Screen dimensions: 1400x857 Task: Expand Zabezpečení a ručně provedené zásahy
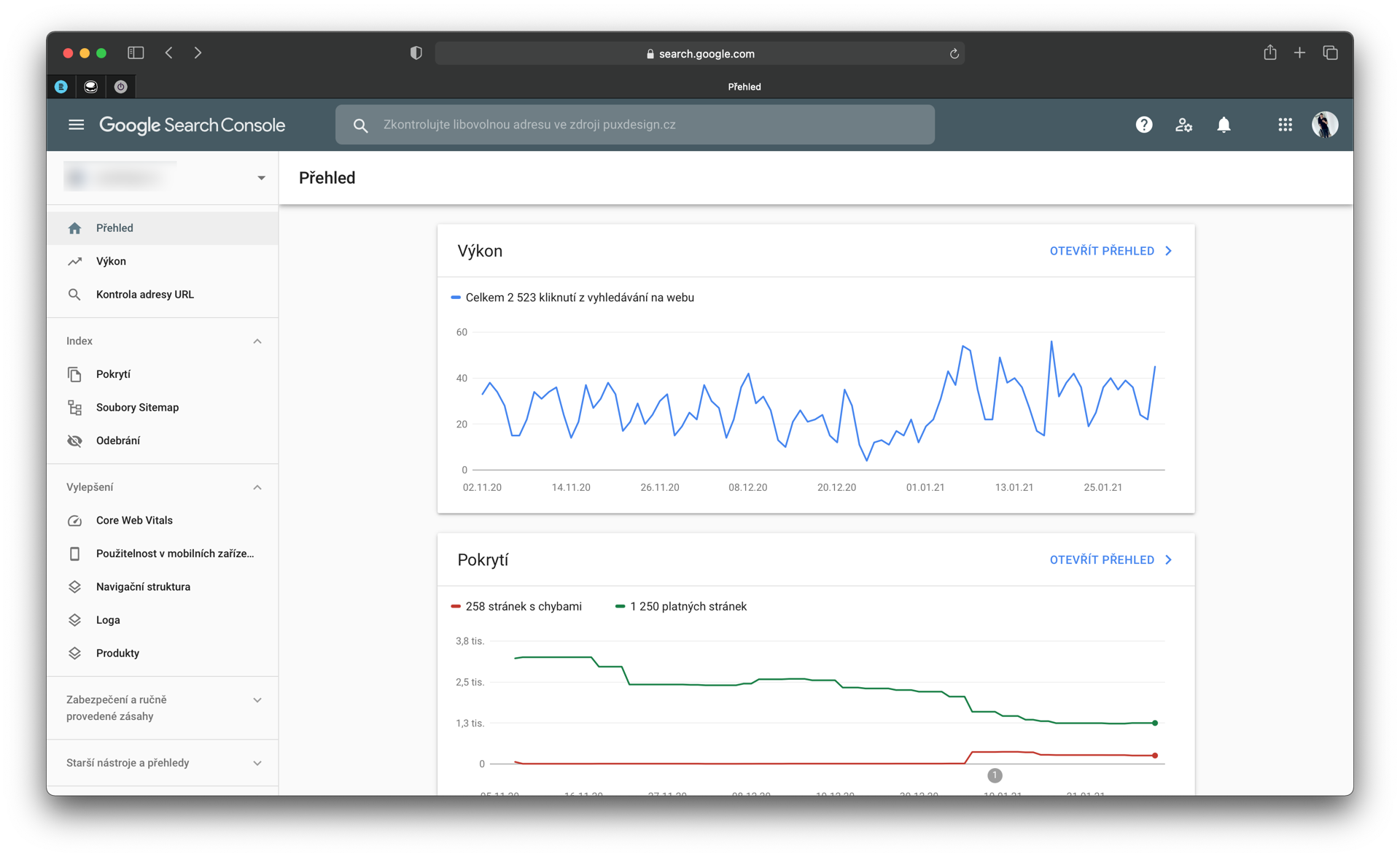pyautogui.click(x=257, y=700)
